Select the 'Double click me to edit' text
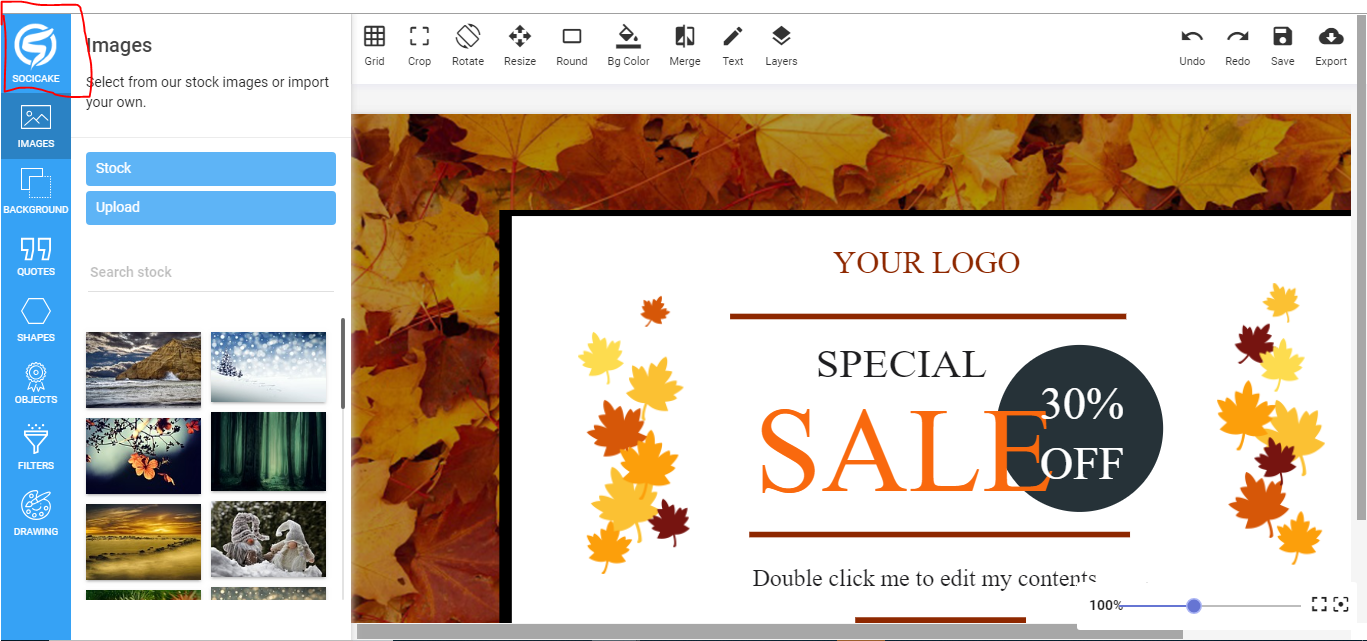Screen dimensions: 1367x641 (x=925, y=578)
